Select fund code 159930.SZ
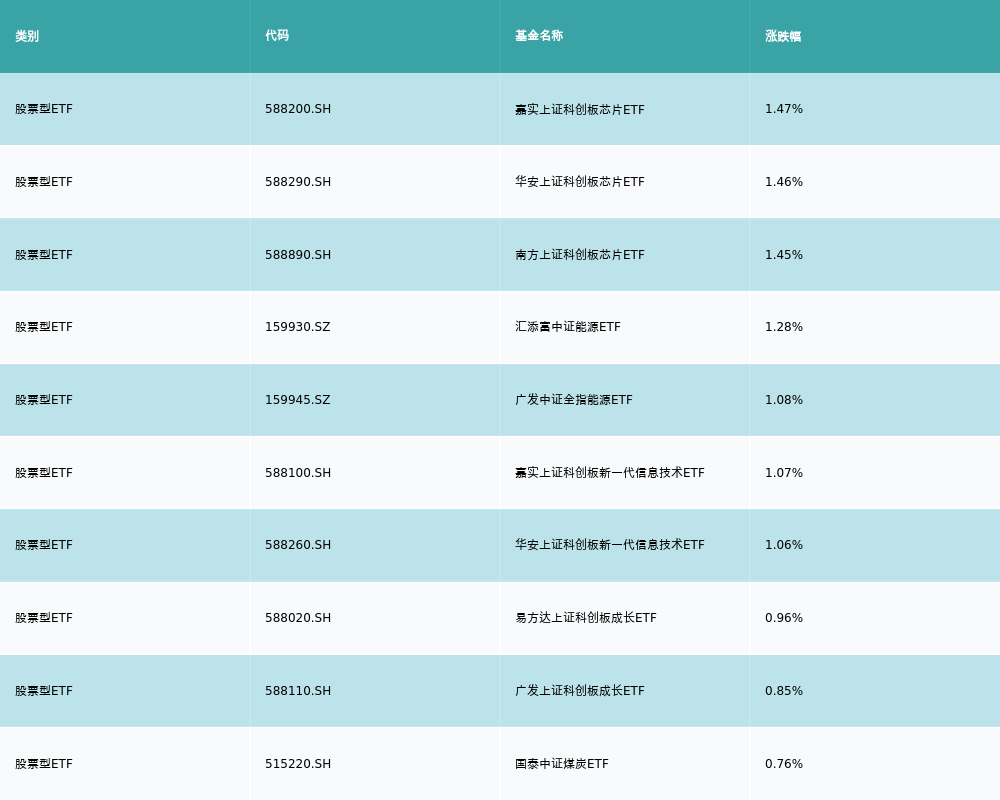The image size is (1000, 800). [297, 327]
